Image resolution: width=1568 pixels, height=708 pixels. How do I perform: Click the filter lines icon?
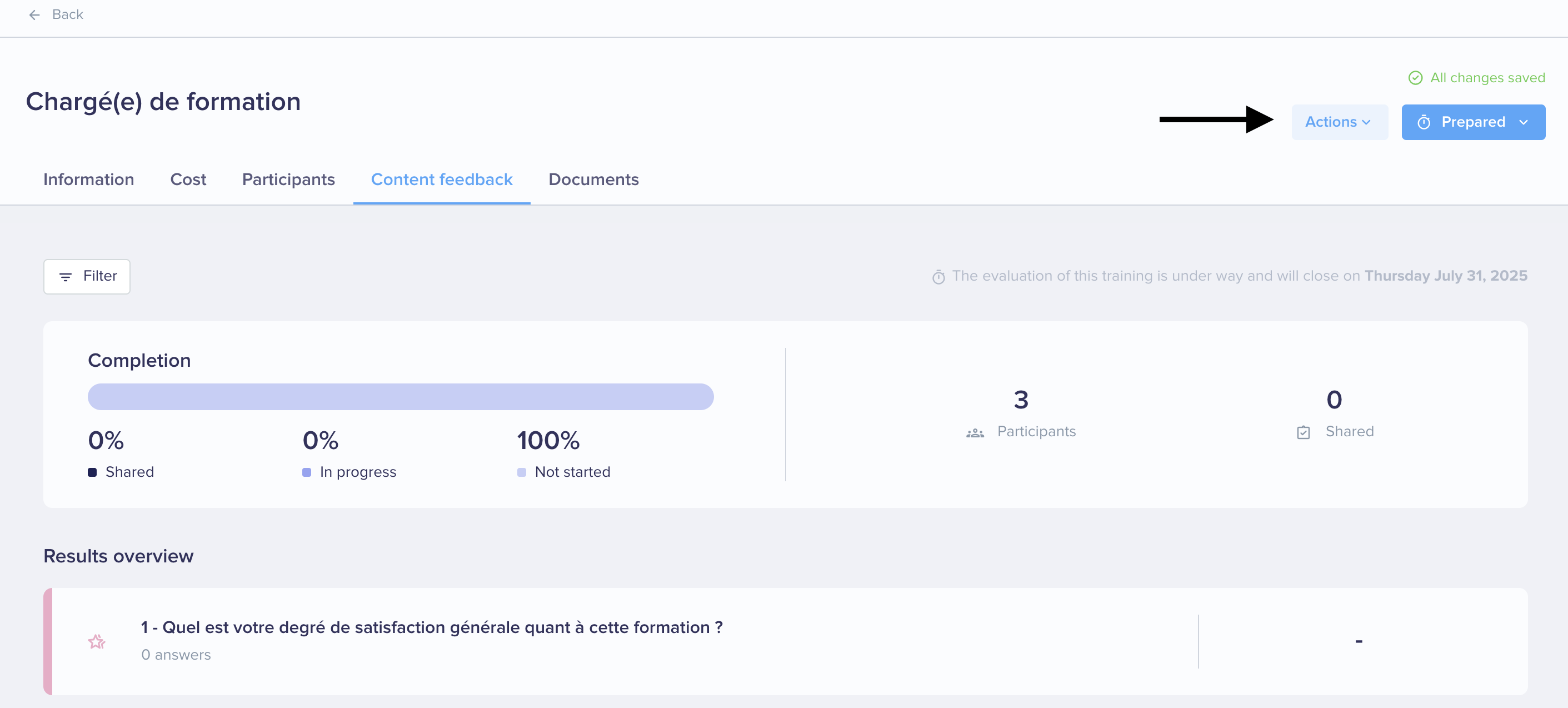point(66,277)
